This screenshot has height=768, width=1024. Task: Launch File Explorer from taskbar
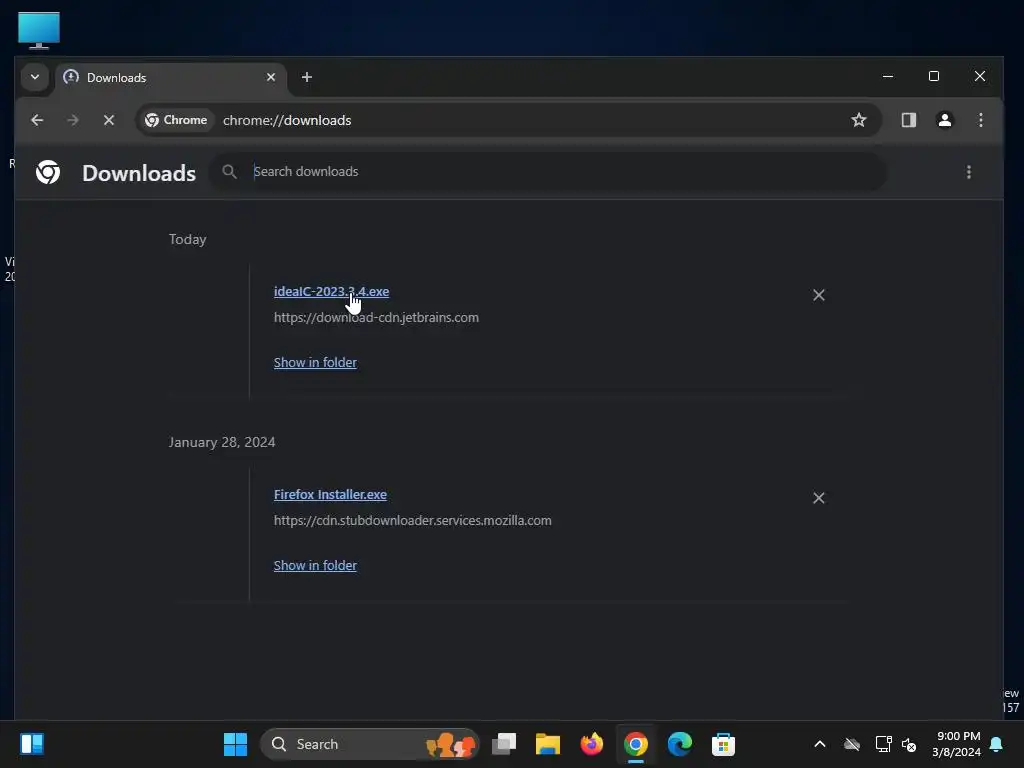click(x=548, y=744)
